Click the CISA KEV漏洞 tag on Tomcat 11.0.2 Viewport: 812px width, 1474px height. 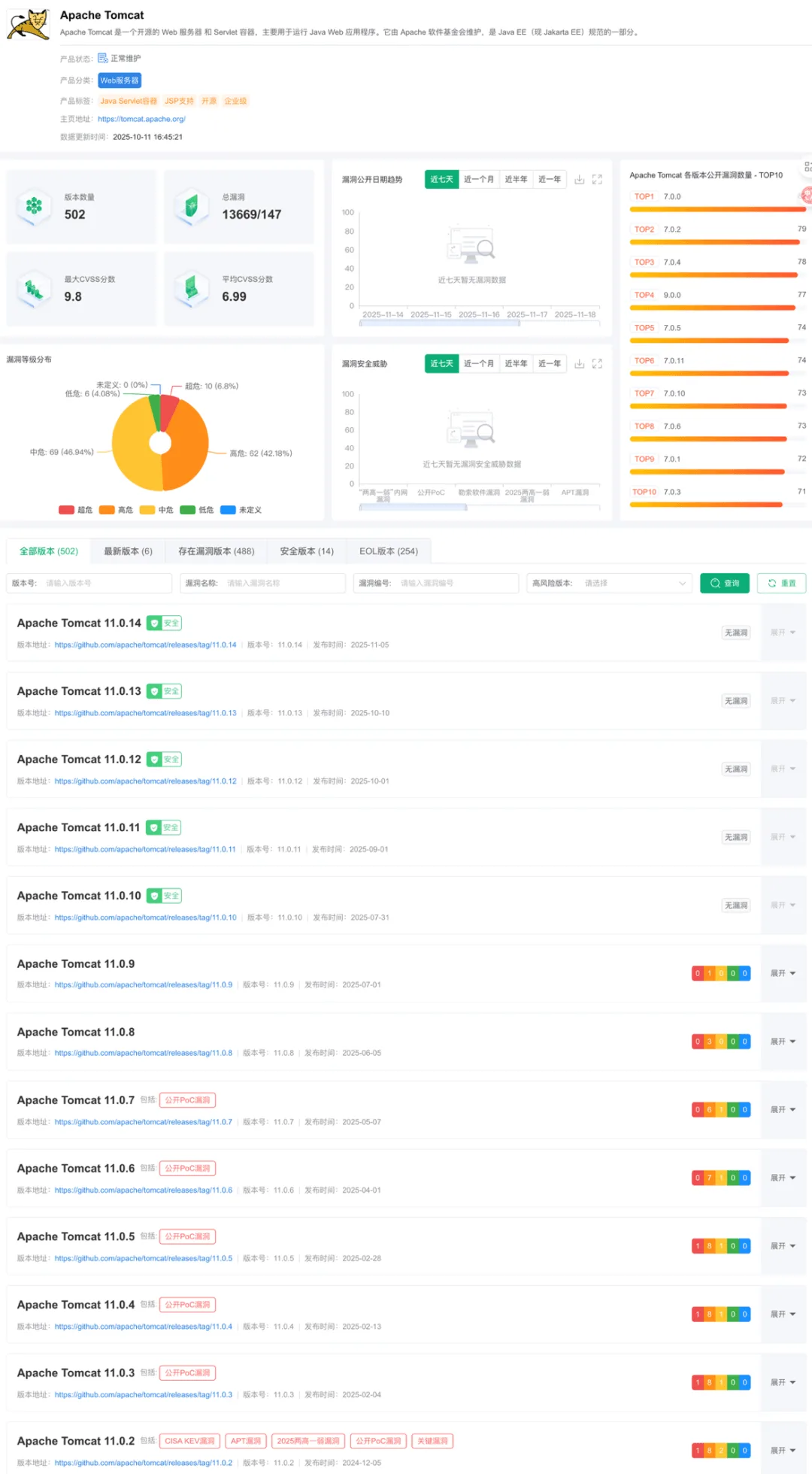click(189, 1442)
